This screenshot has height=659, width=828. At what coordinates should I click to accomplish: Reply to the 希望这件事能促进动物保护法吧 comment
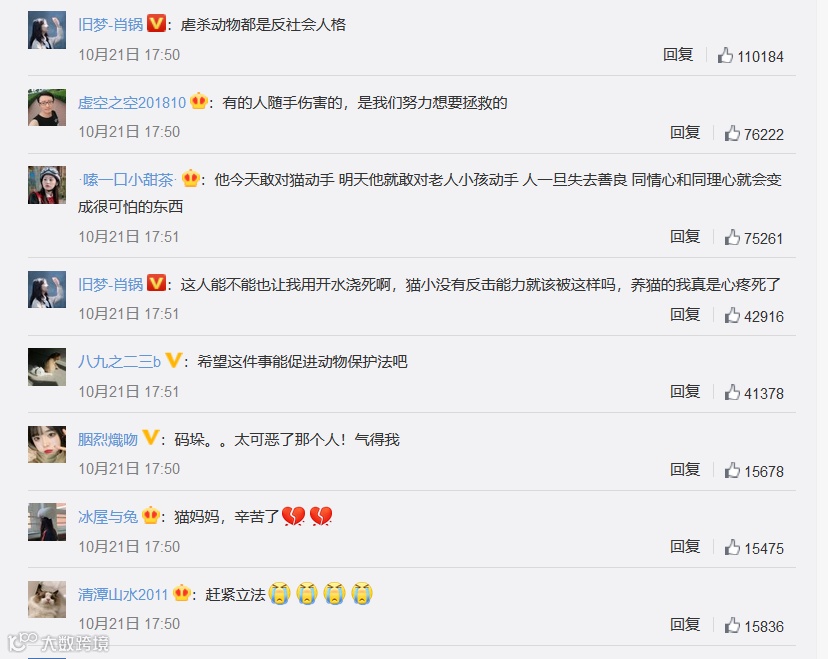tap(685, 391)
